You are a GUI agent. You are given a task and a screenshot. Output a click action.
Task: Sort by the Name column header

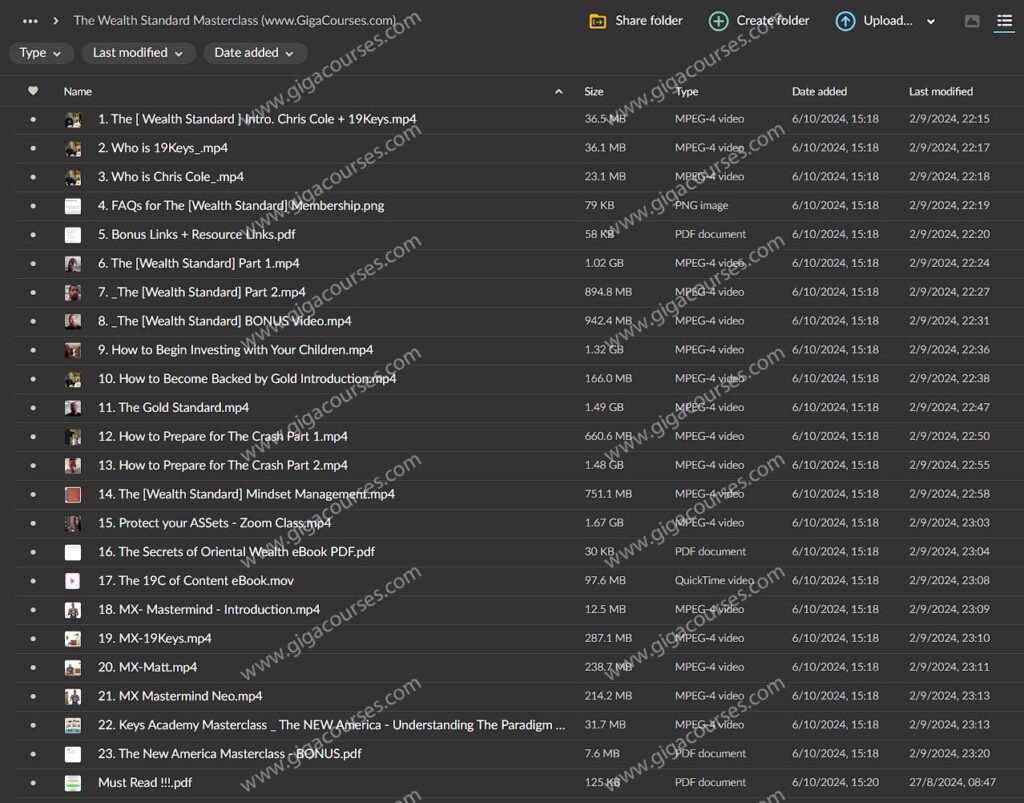click(x=78, y=91)
